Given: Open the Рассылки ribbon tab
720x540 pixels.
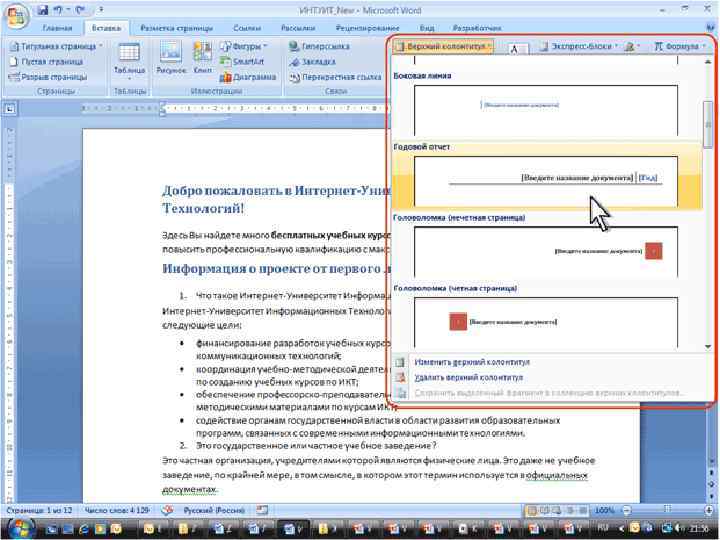Looking at the screenshot, I should [298, 28].
